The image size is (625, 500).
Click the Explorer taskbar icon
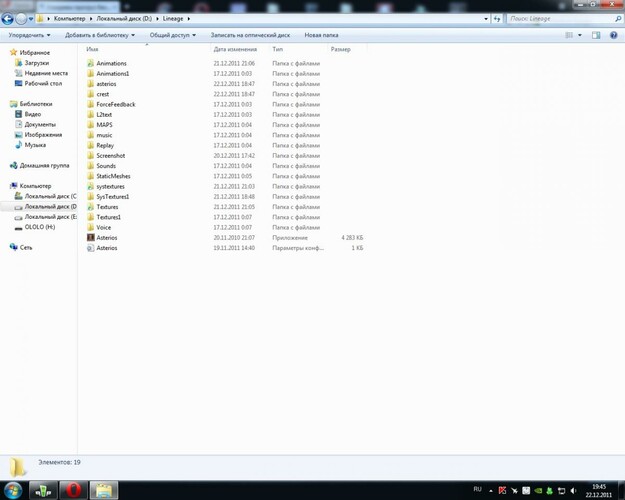coord(104,490)
